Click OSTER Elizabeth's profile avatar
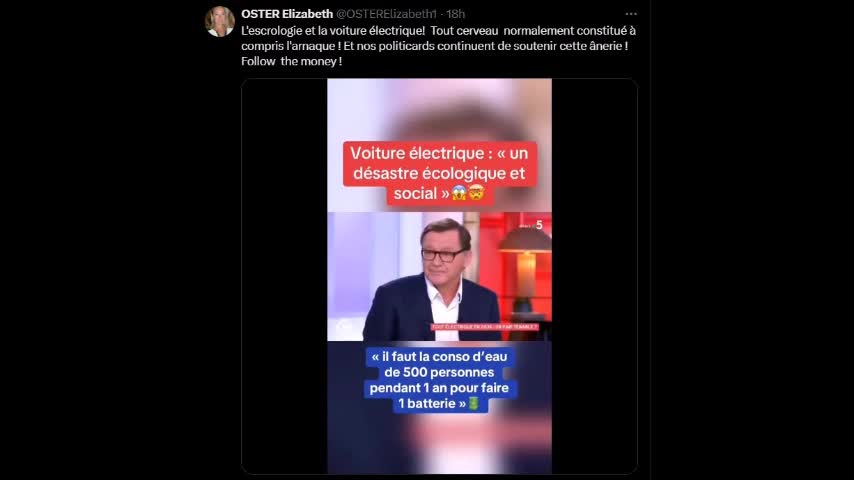Image resolution: width=854 pixels, height=480 pixels. [x=219, y=22]
